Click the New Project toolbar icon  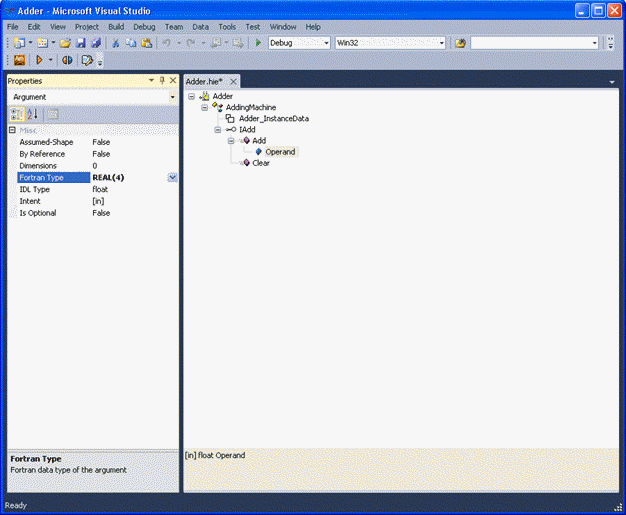pos(19,43)
